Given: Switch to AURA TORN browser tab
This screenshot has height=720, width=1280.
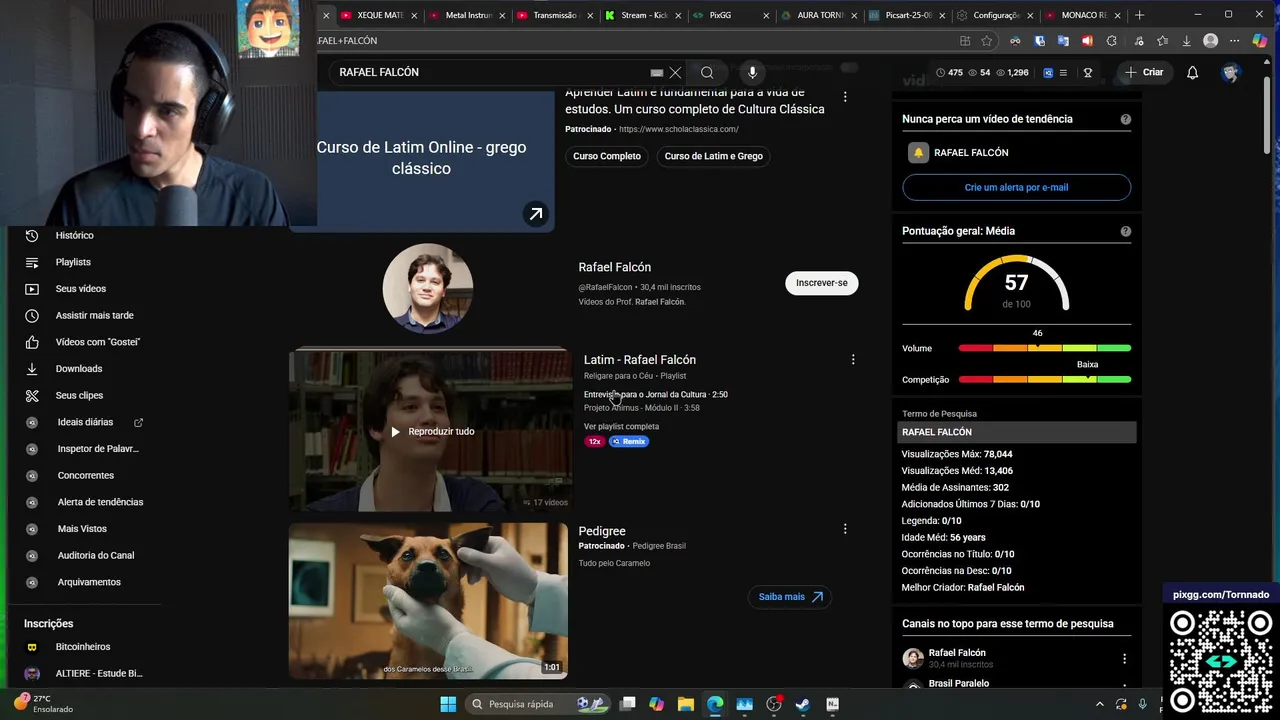Looking at the screenshot, I should point(819,15).
